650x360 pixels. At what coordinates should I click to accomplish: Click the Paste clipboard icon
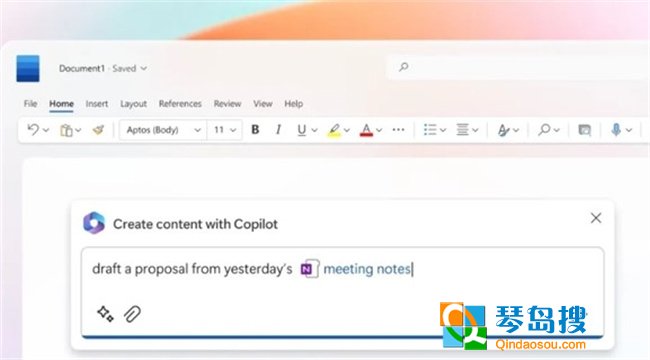pos(66,130)
